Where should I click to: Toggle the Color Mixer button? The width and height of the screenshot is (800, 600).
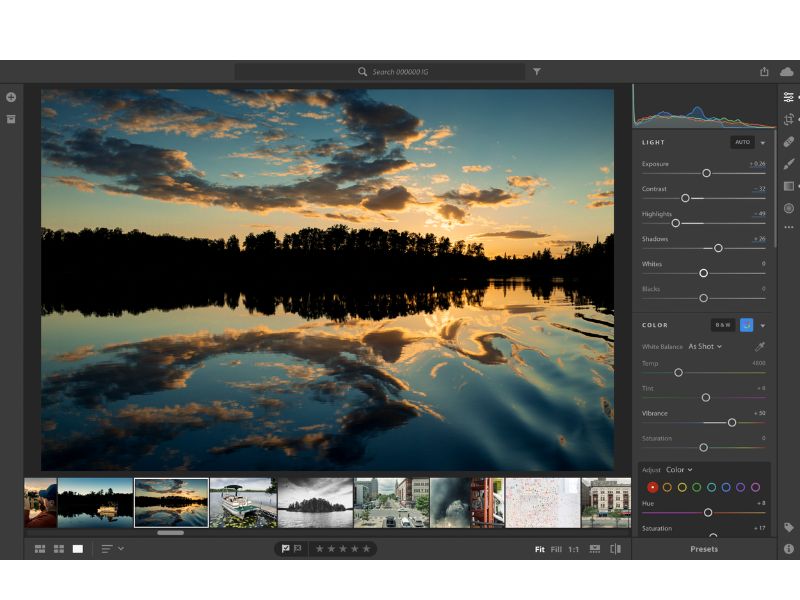point(746,325)
